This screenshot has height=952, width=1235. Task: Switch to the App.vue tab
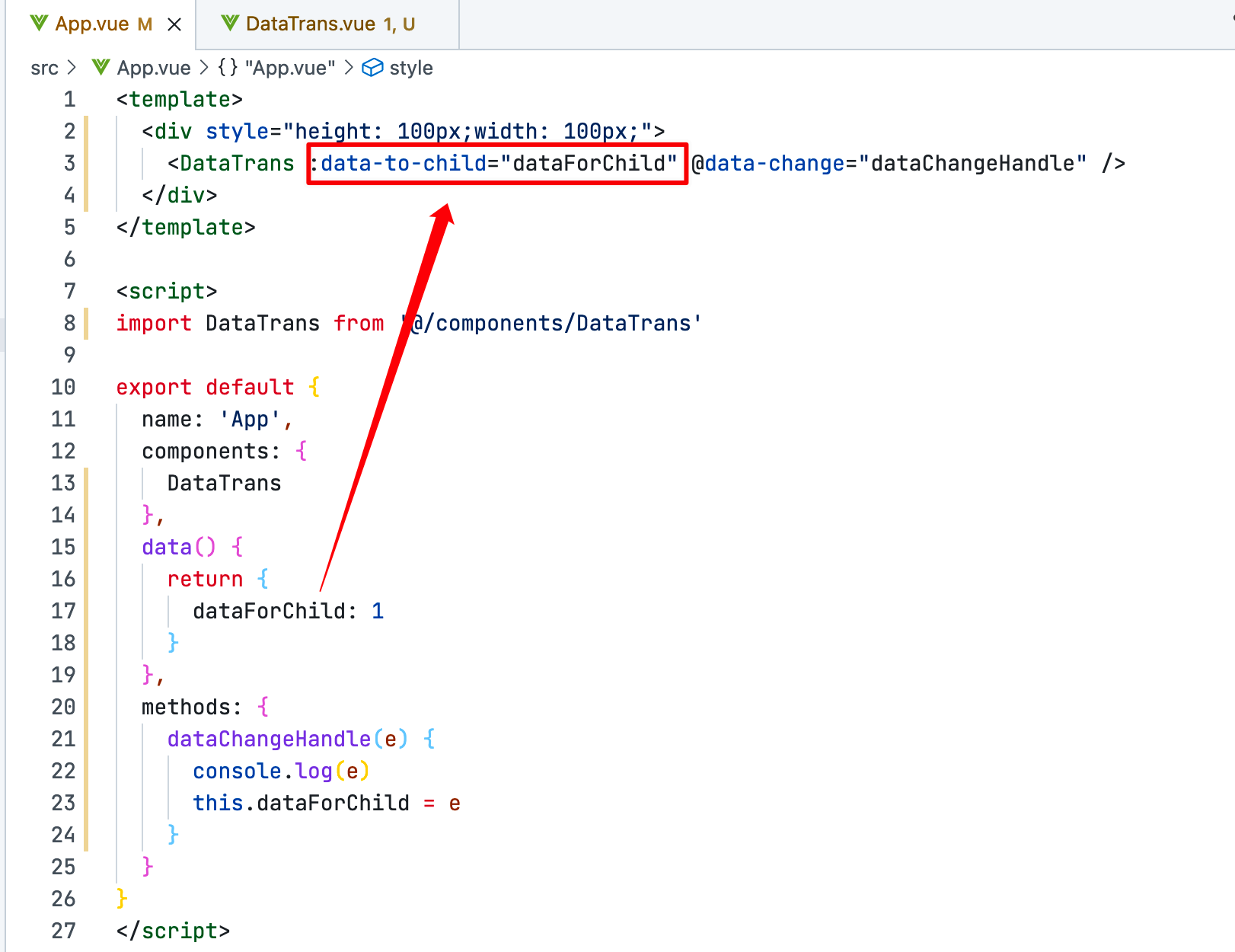coord(99,24)
